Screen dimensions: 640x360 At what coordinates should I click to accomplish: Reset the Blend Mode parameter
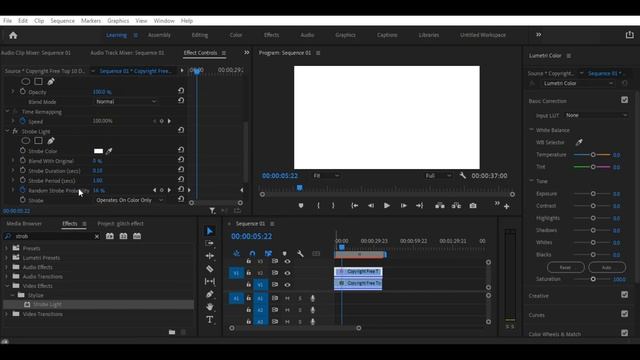[181, 101]
